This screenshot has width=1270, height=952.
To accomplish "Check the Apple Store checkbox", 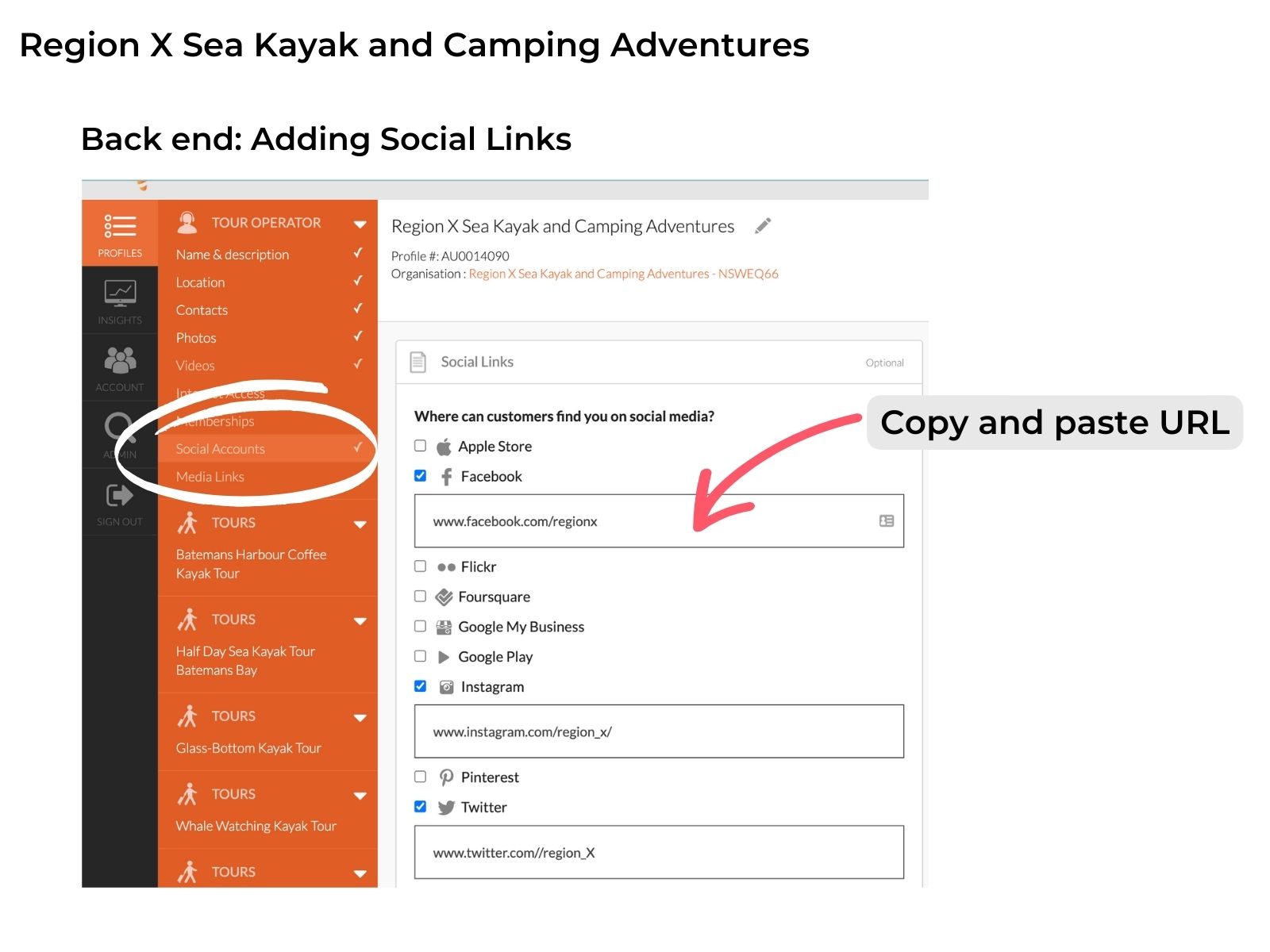I will (421, 446).
